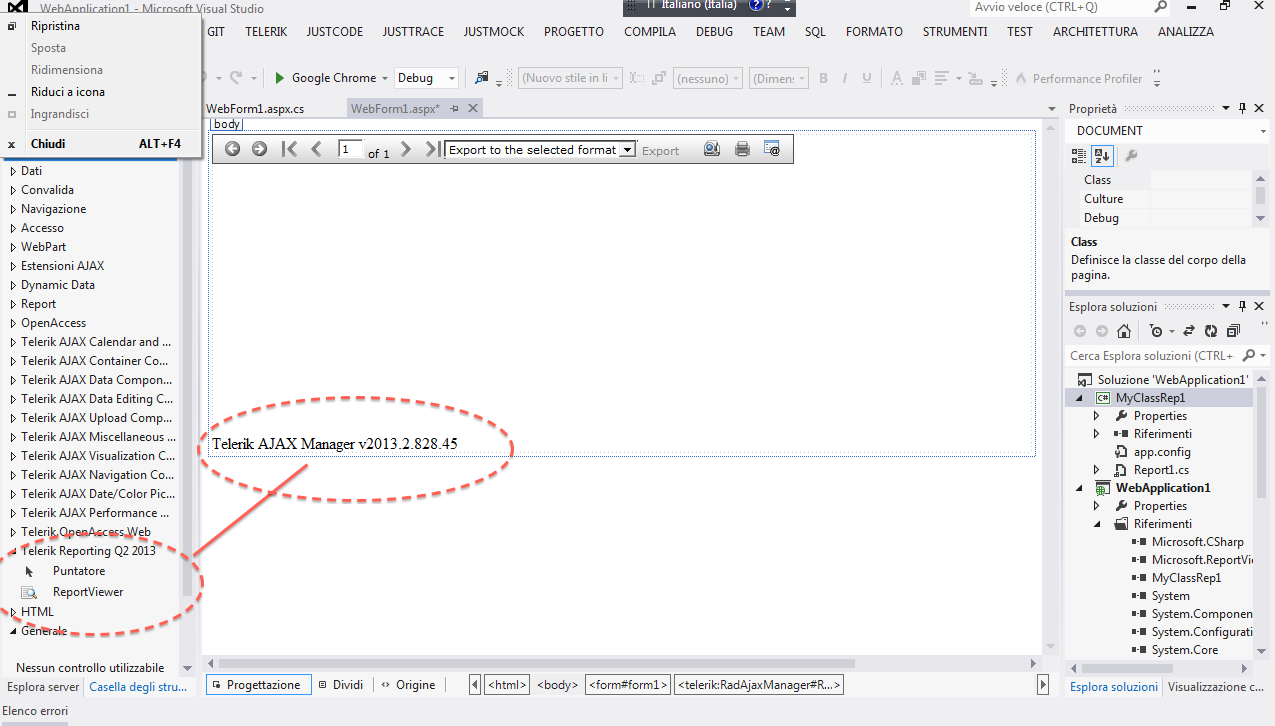This screenshot has height=726, width=1275.
Task: Click the Categorized view icon in Proprietà
Action: coord(1079,155)
